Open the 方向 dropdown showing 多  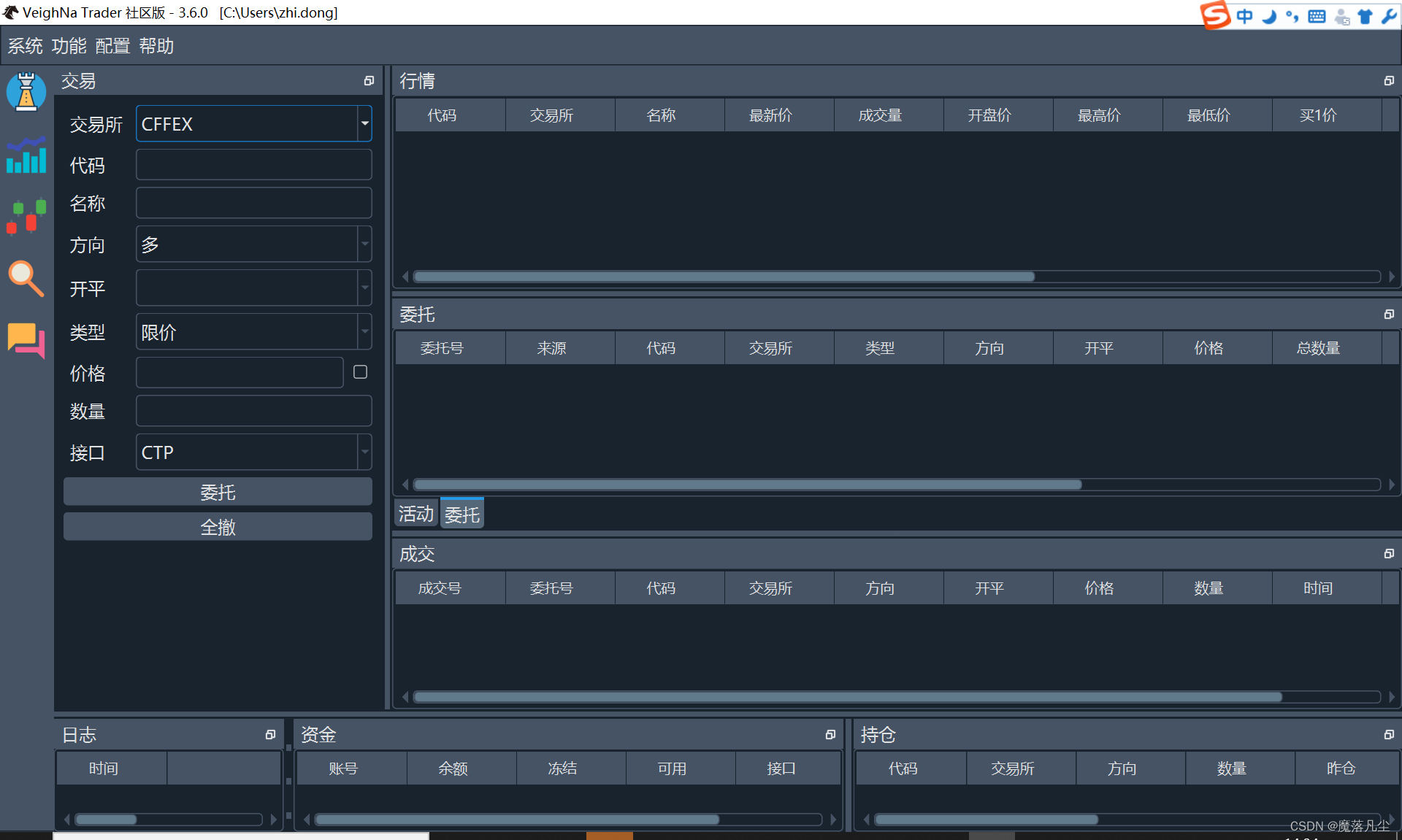(364, 244)
